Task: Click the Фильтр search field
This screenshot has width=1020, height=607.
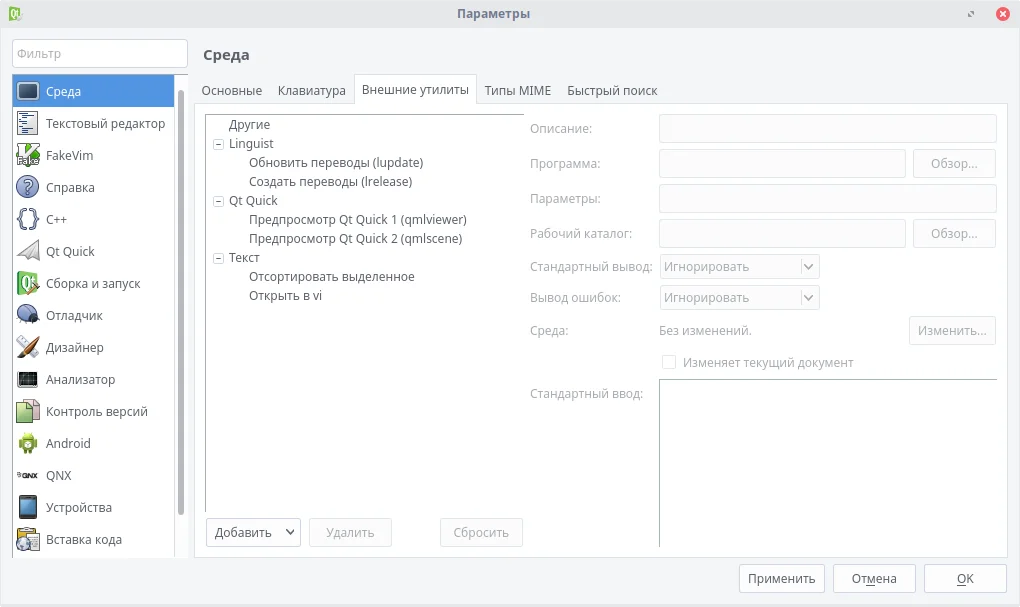Action: [99, 54]
